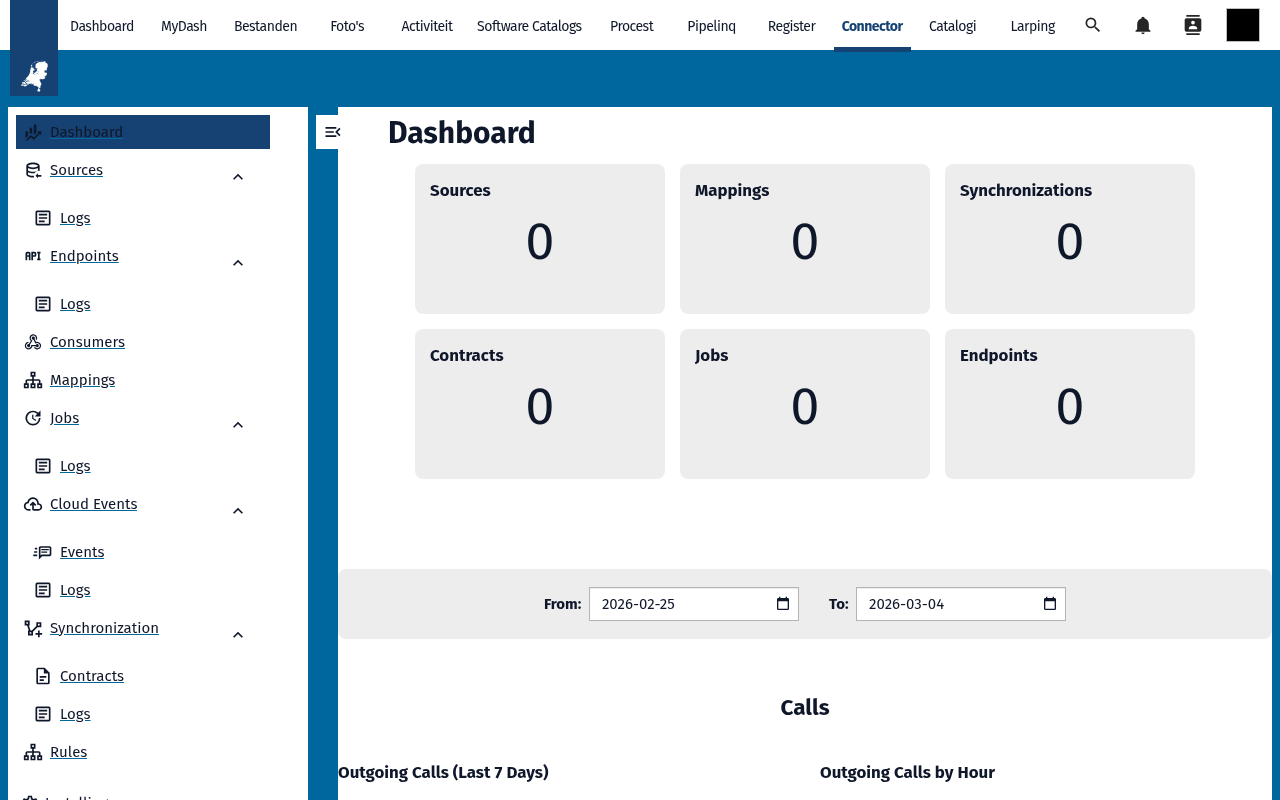The image size is (1280, 800).
Task: Open Foto's in top navigation
Action: tap(347, 26)
